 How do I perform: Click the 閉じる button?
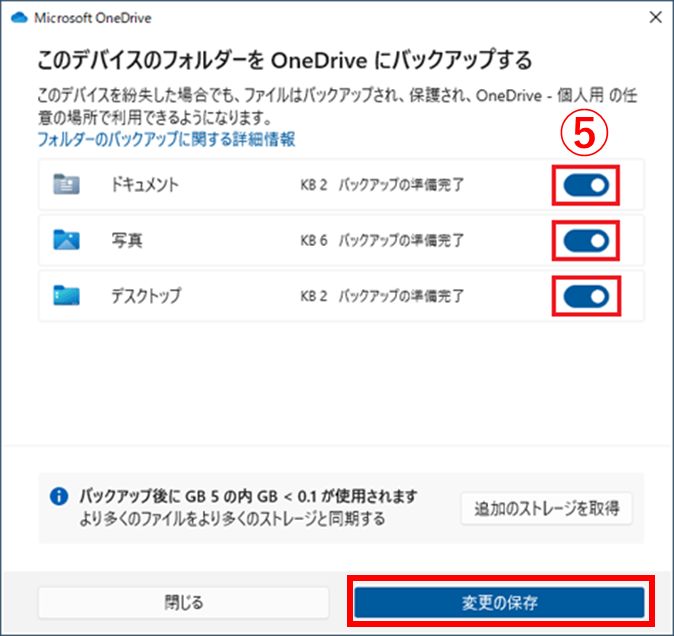184,602
